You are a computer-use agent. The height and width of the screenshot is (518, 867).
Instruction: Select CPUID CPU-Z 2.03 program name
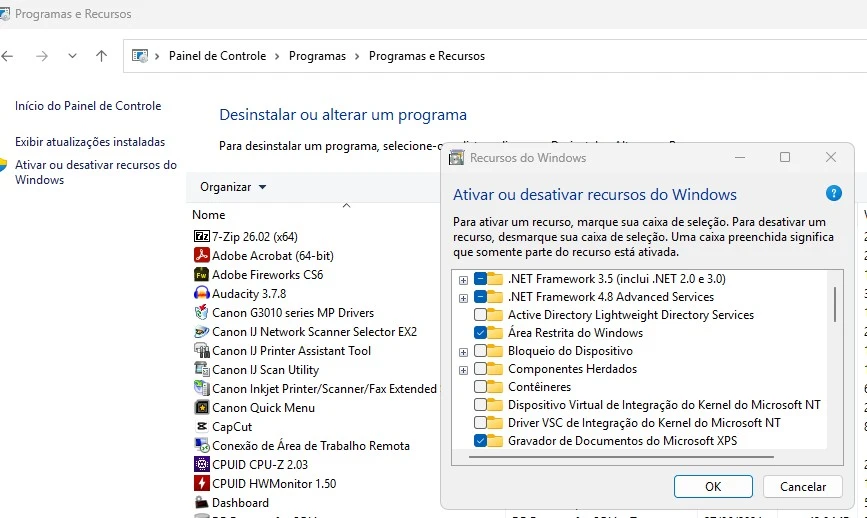260,464
